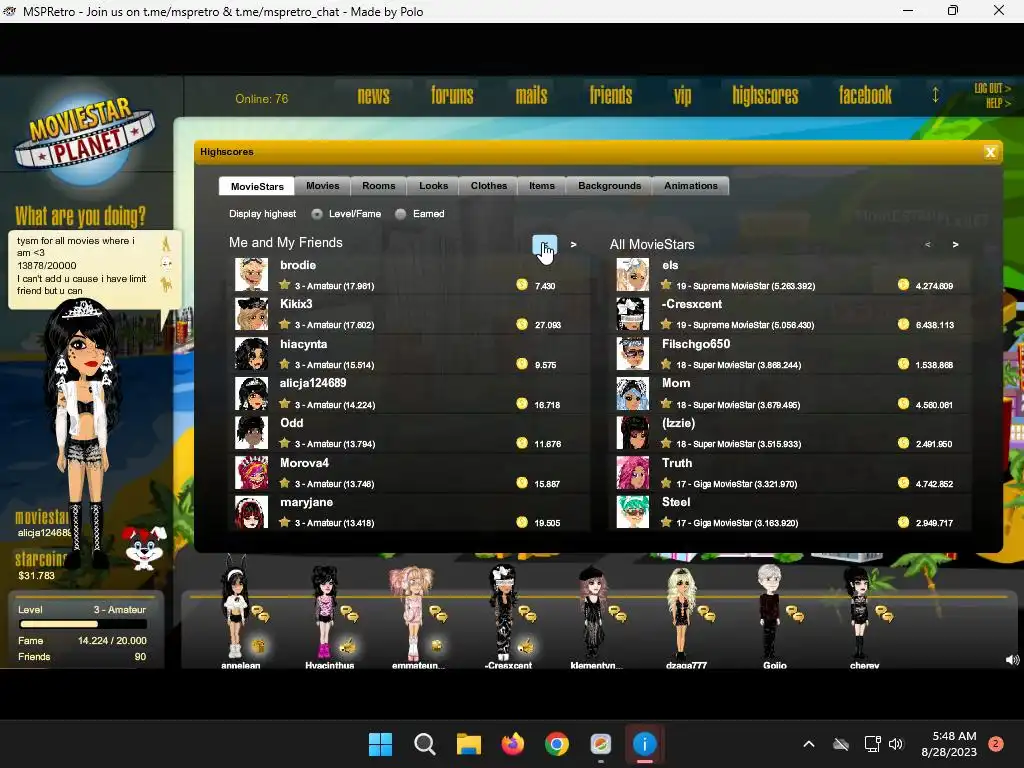
Task: Click the gift icon beside -Cresxcent in friend bar
Action: pos(526,646)
